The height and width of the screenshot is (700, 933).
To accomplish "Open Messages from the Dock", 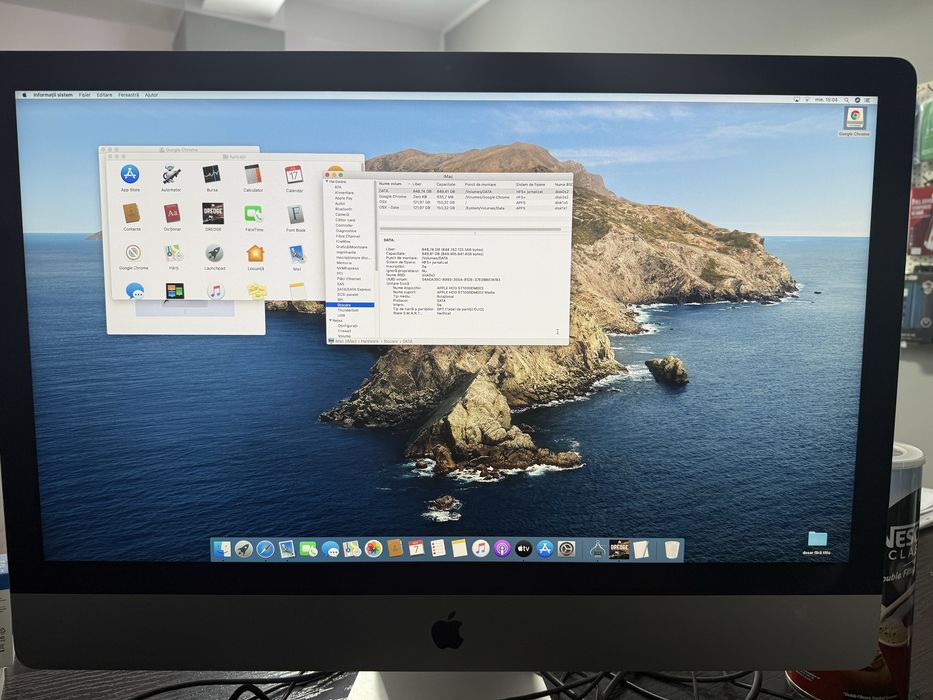I will point(330,549).
